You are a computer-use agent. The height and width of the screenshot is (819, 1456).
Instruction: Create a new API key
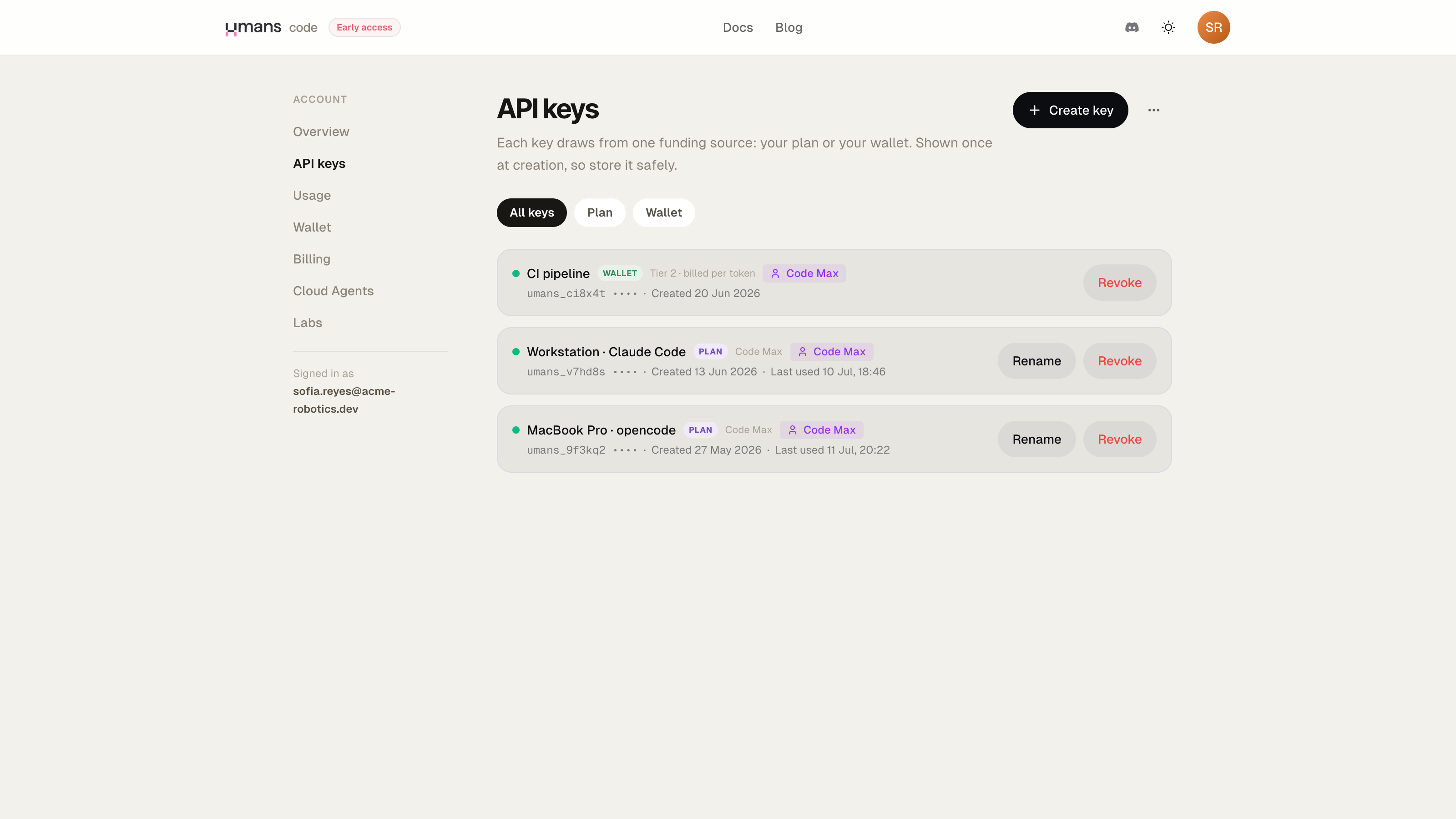pyautogui.click(x=1071, y=110)
